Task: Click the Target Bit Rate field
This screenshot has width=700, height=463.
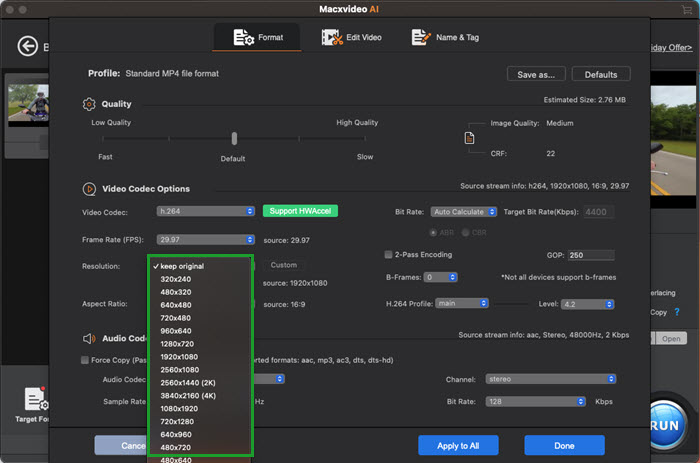Action: click(x=598, y=212)
